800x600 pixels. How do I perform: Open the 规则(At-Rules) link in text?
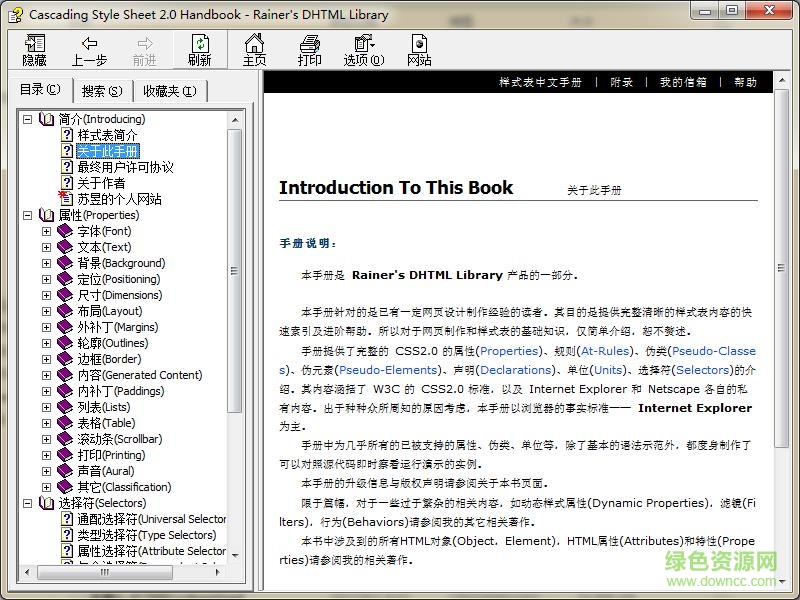coord(606,351)
